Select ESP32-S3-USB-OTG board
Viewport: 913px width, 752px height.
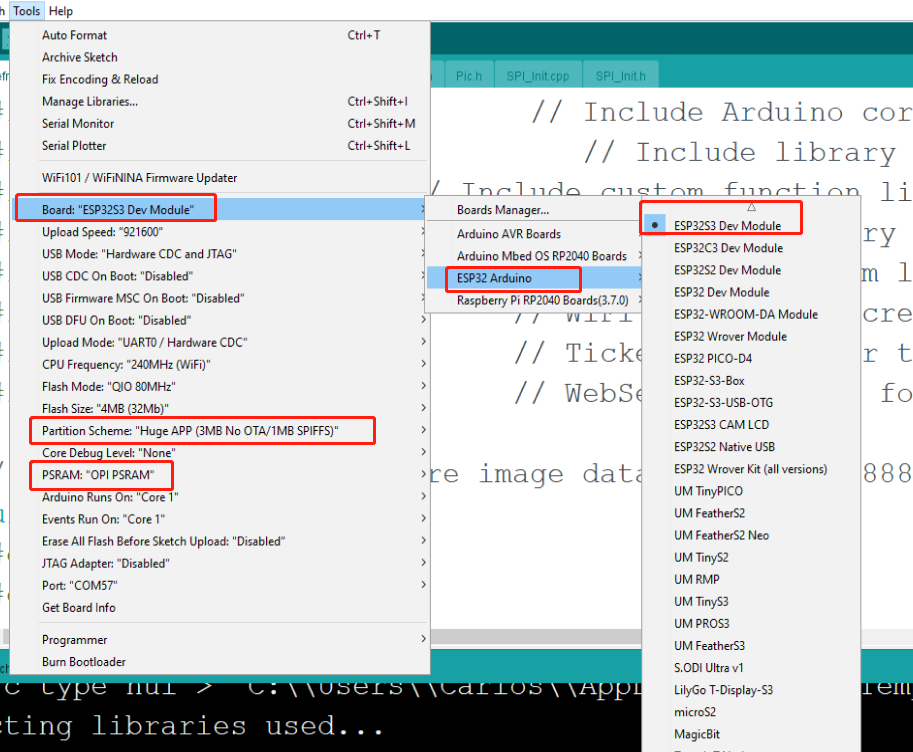point(751,403)
